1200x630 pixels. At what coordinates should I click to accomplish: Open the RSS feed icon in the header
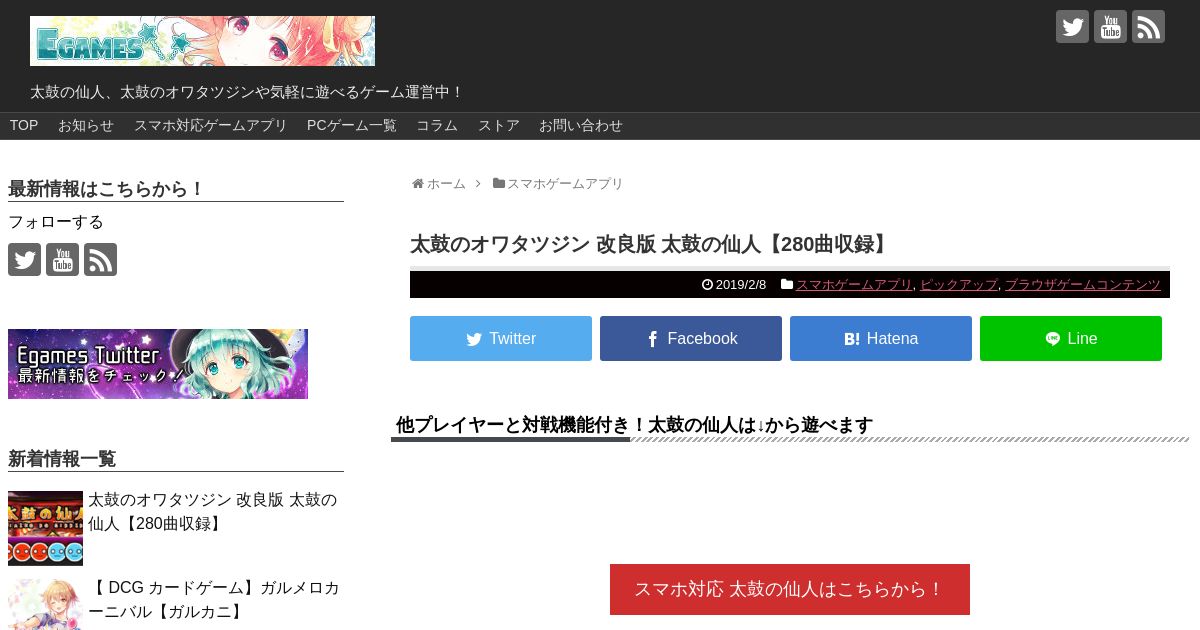pos(1148,27)
